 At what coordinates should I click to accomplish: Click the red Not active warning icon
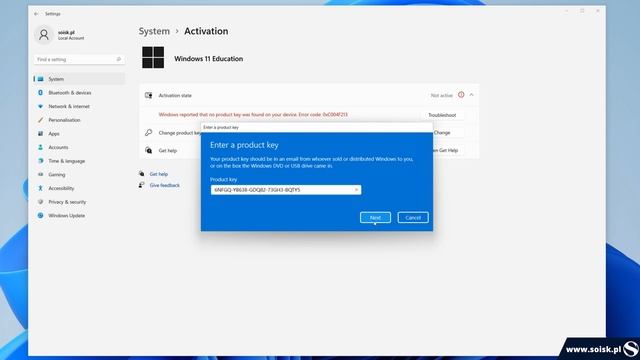[x=461, y=95]
